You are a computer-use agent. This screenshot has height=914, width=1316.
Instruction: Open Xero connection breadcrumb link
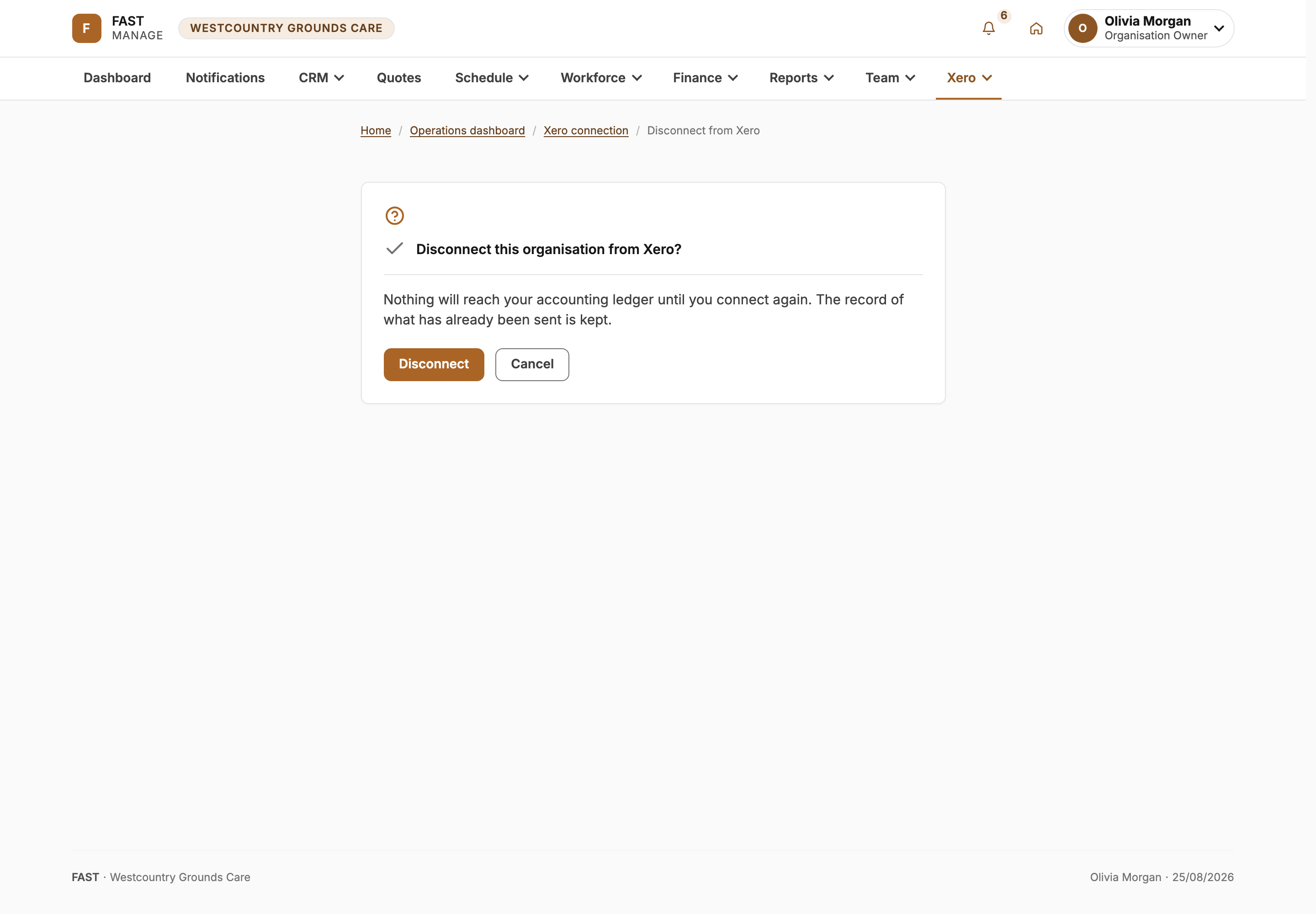coord(586,131)
